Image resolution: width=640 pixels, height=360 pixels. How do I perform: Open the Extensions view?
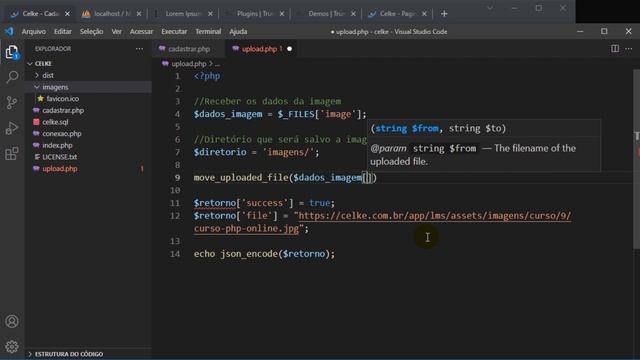pyautogui.click(x=12, y=153)
